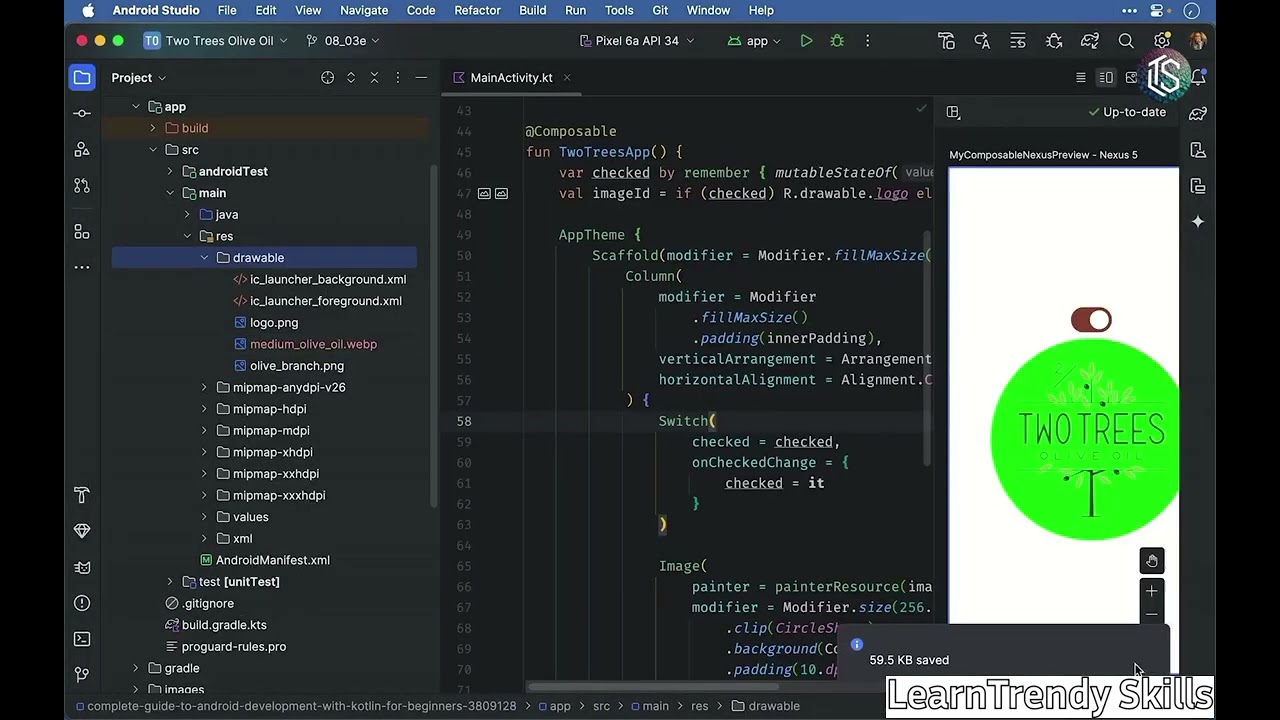Open the Running Devices tool window
1280x720 pixels.
[x=1198, y=186]
